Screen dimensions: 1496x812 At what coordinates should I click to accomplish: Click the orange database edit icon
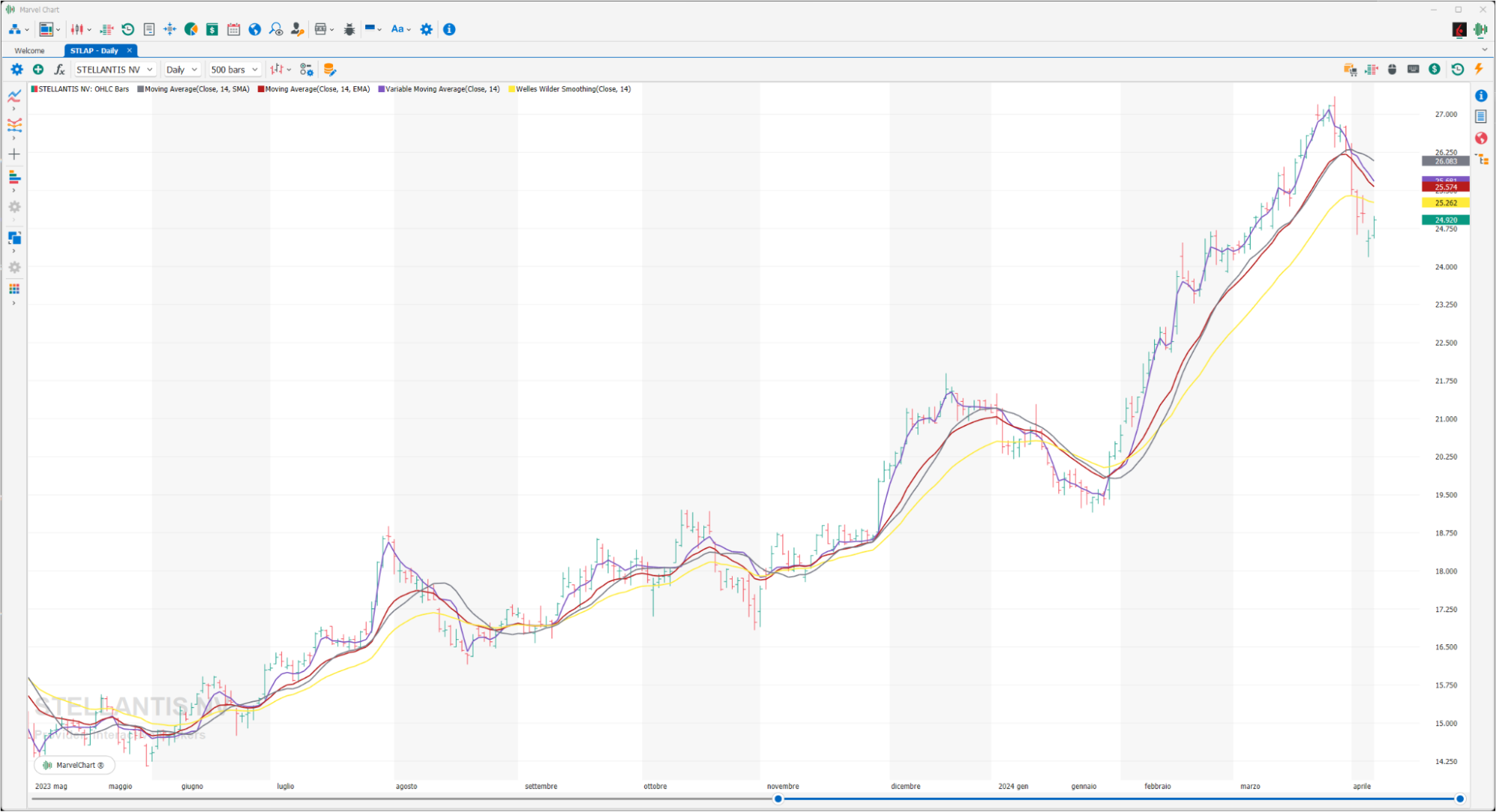tap(329, 70)
